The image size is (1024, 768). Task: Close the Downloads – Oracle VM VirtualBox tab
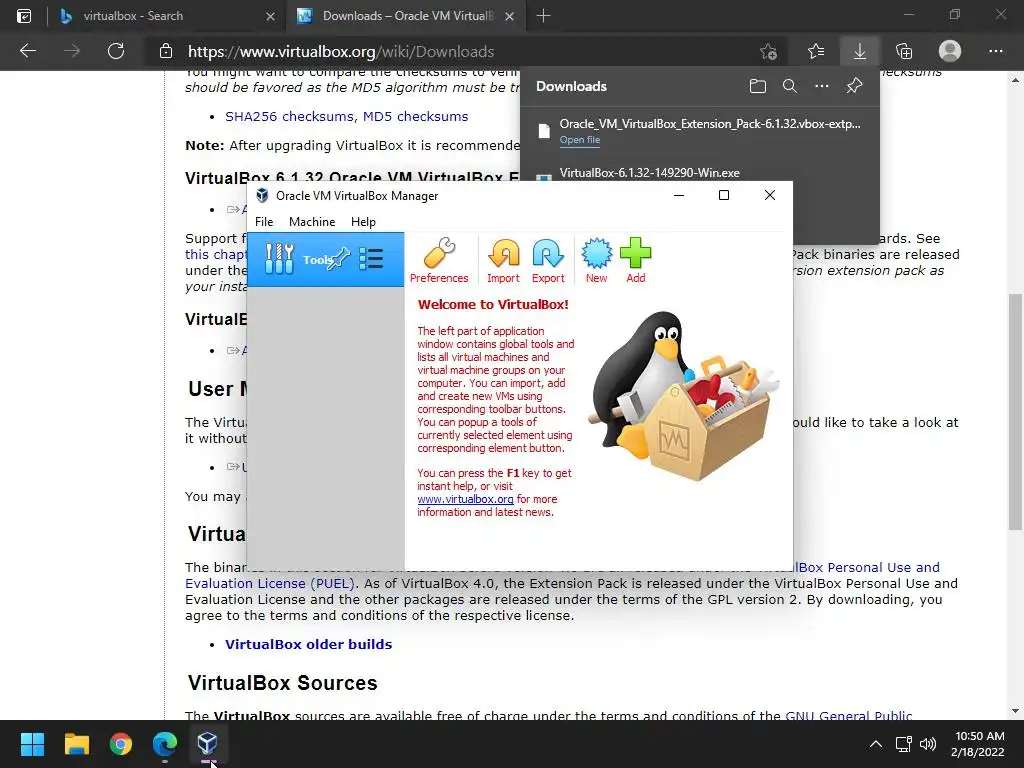pos(509,16)
